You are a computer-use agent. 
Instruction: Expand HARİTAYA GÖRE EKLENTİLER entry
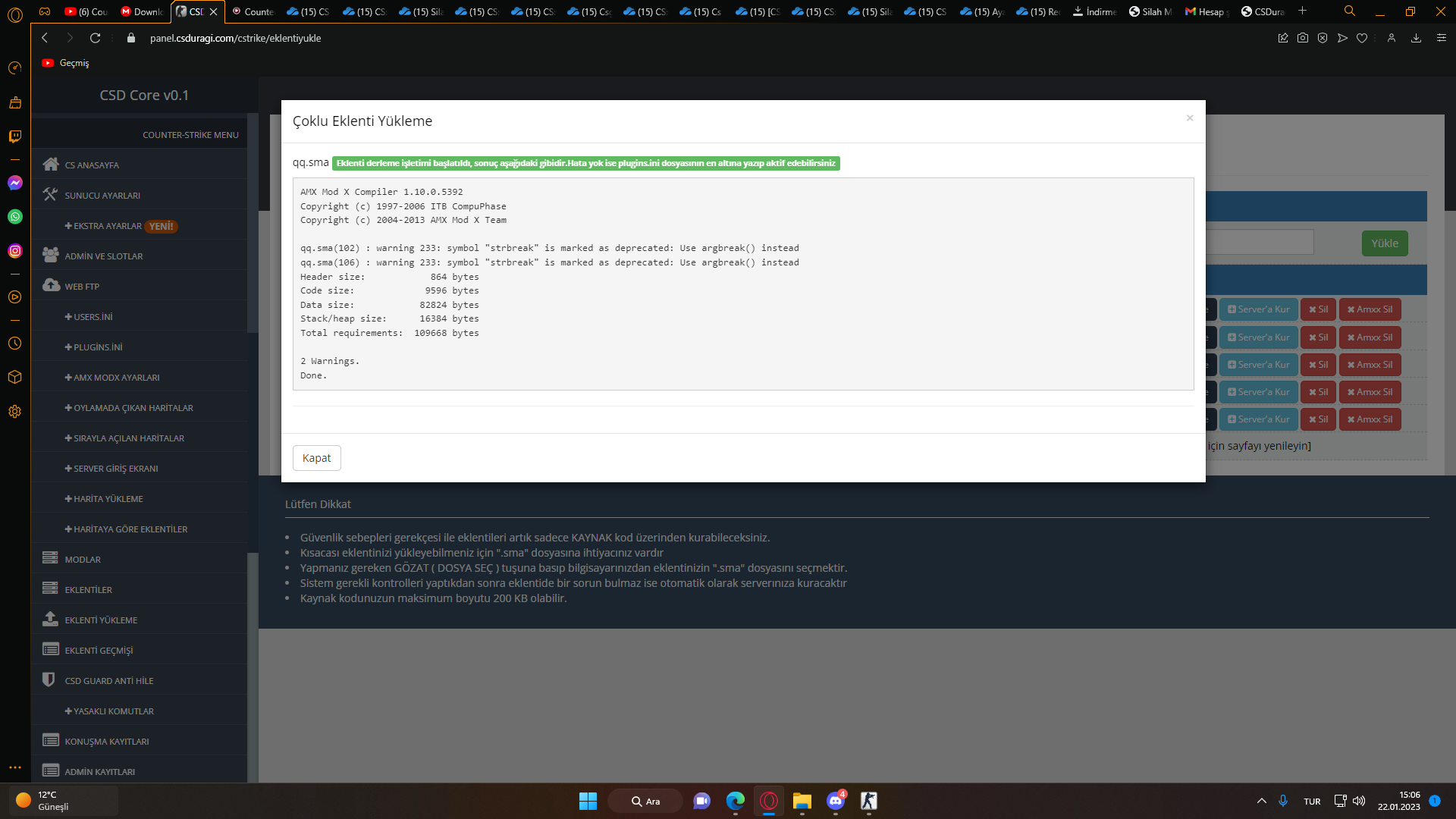pos(126,529)
